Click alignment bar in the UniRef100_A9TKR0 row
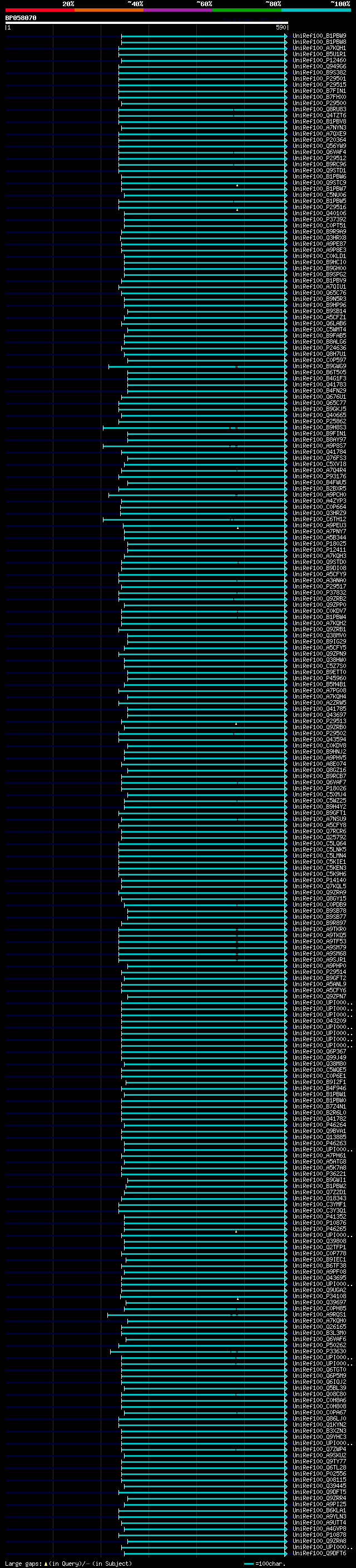The height and width of the screenshot is (1568, 356). pos(202,929)
